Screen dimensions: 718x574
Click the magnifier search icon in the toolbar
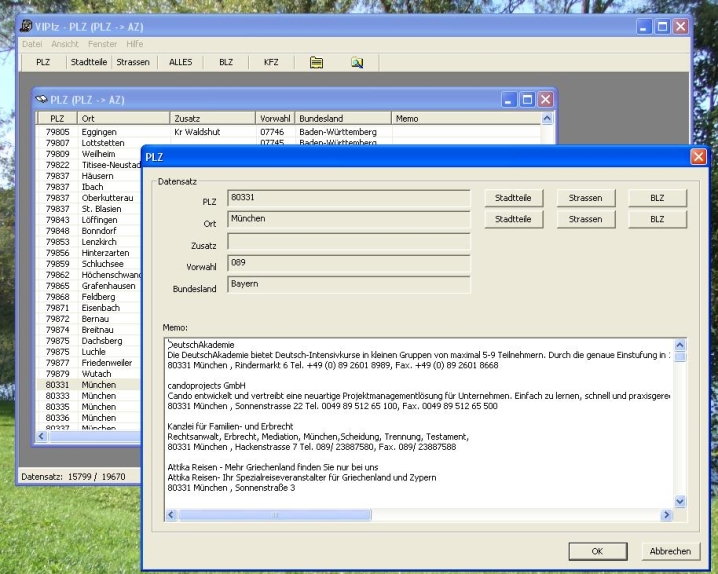tap(357, 62)
